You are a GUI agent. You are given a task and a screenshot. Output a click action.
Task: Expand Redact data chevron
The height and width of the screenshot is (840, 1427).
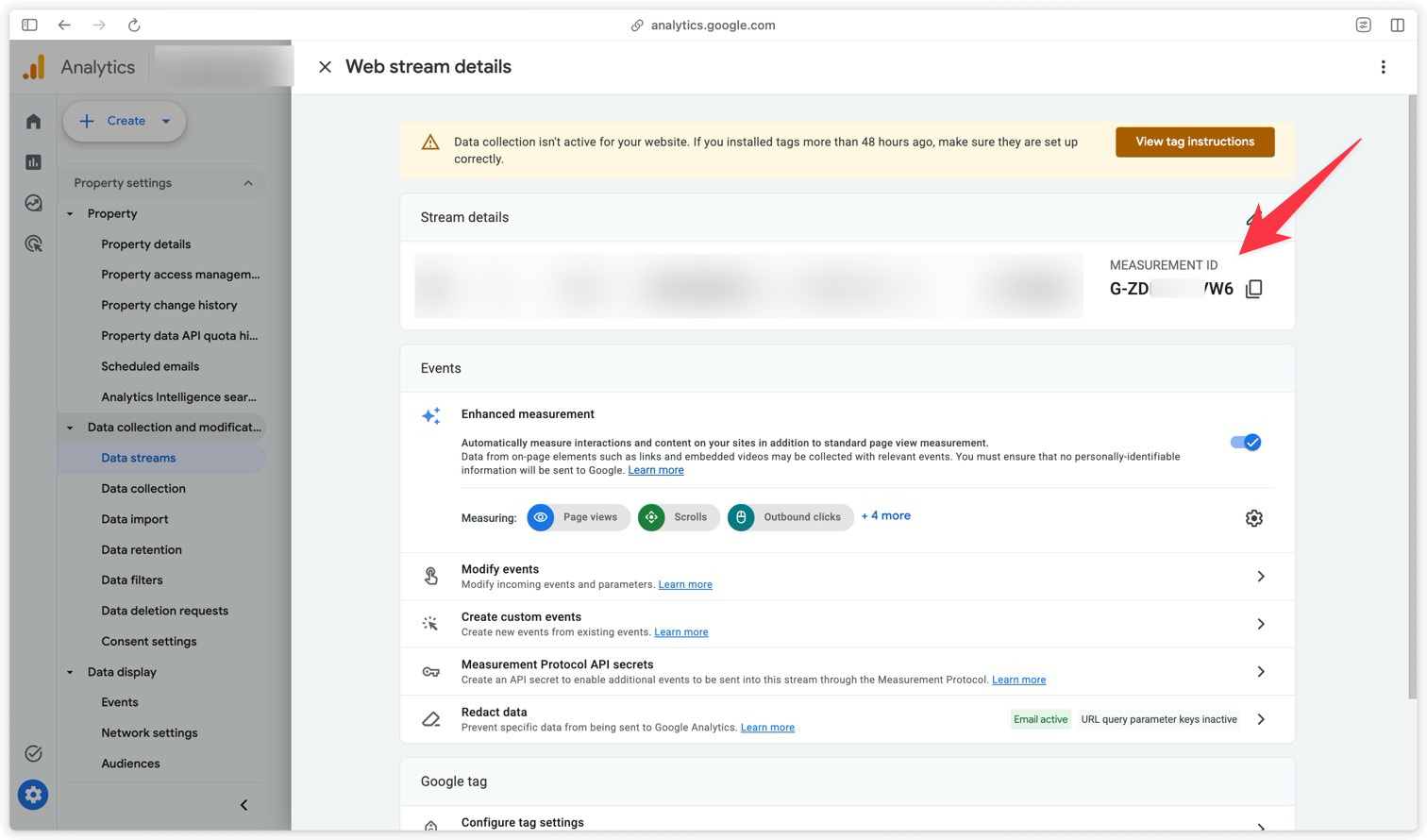coord(1261,719)
